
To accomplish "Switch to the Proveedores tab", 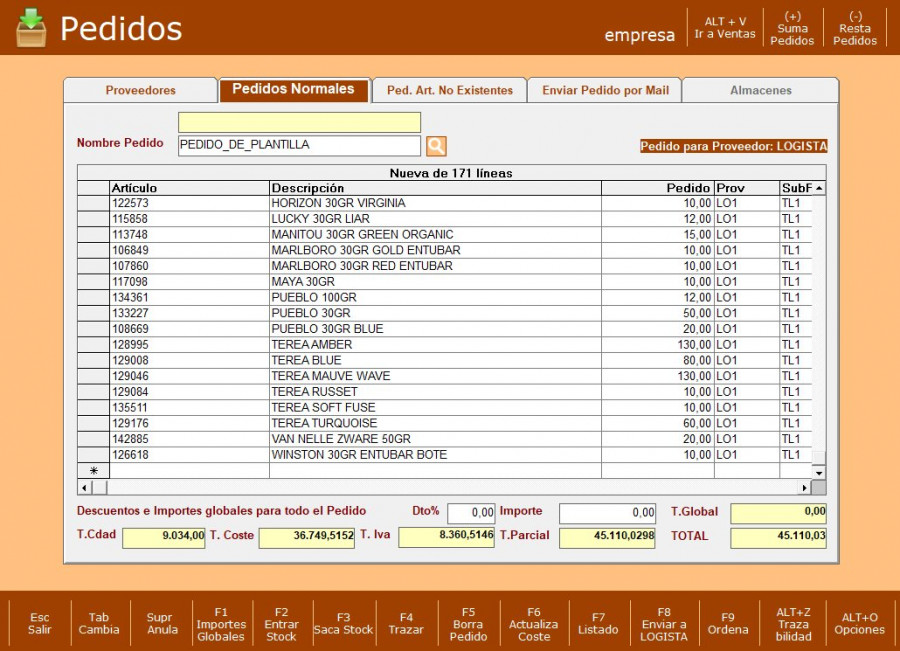I will [x=141, y=90].
